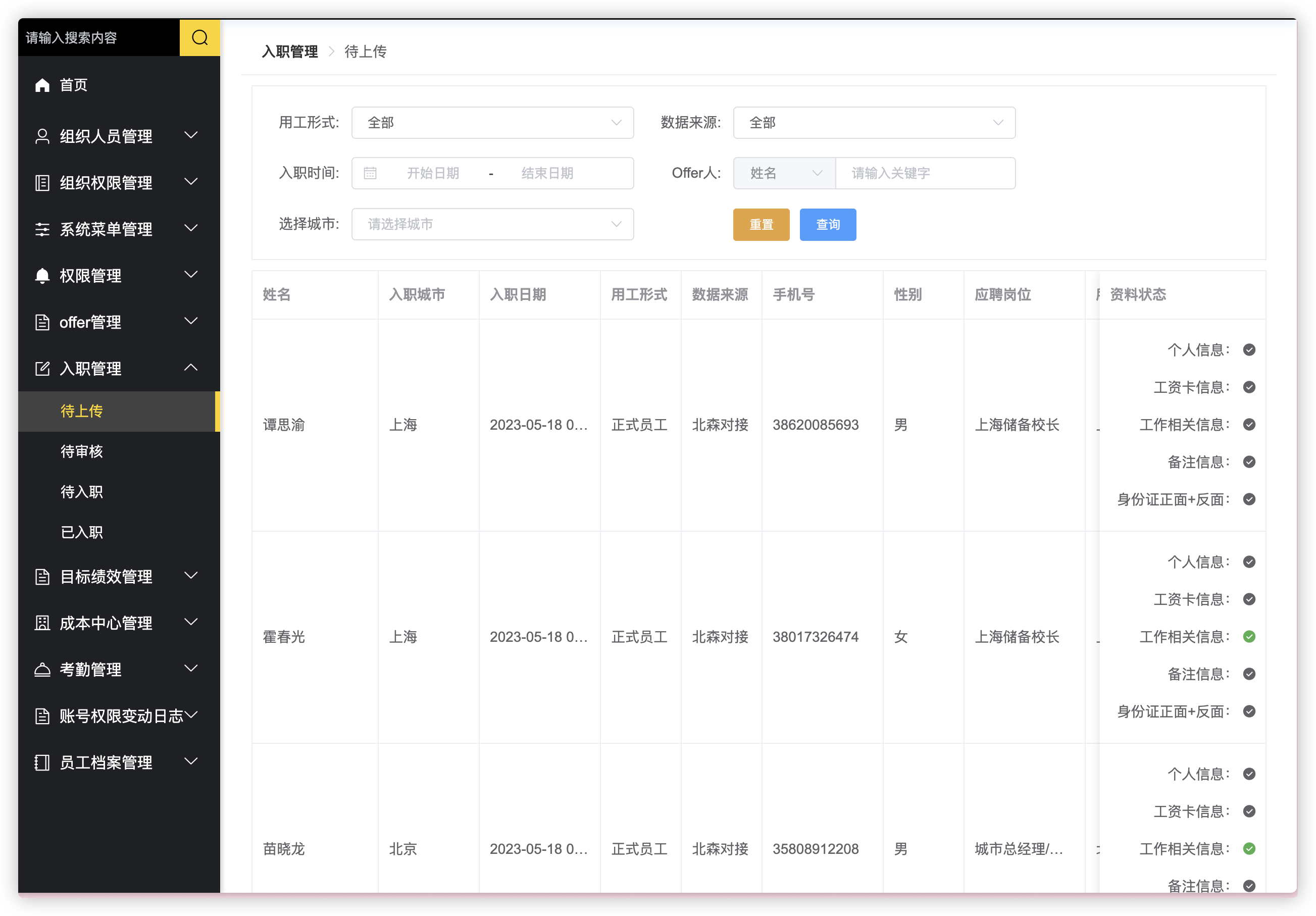Click the attendance icon for 考勤管理
This screenshot has width=1316, height=916.
pos(42,669)
